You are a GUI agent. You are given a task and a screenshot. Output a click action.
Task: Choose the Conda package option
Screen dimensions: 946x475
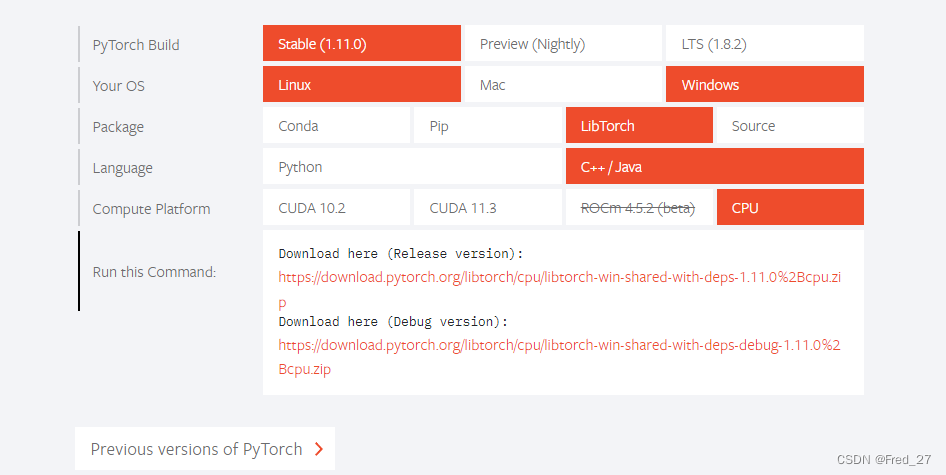point(336,126)
